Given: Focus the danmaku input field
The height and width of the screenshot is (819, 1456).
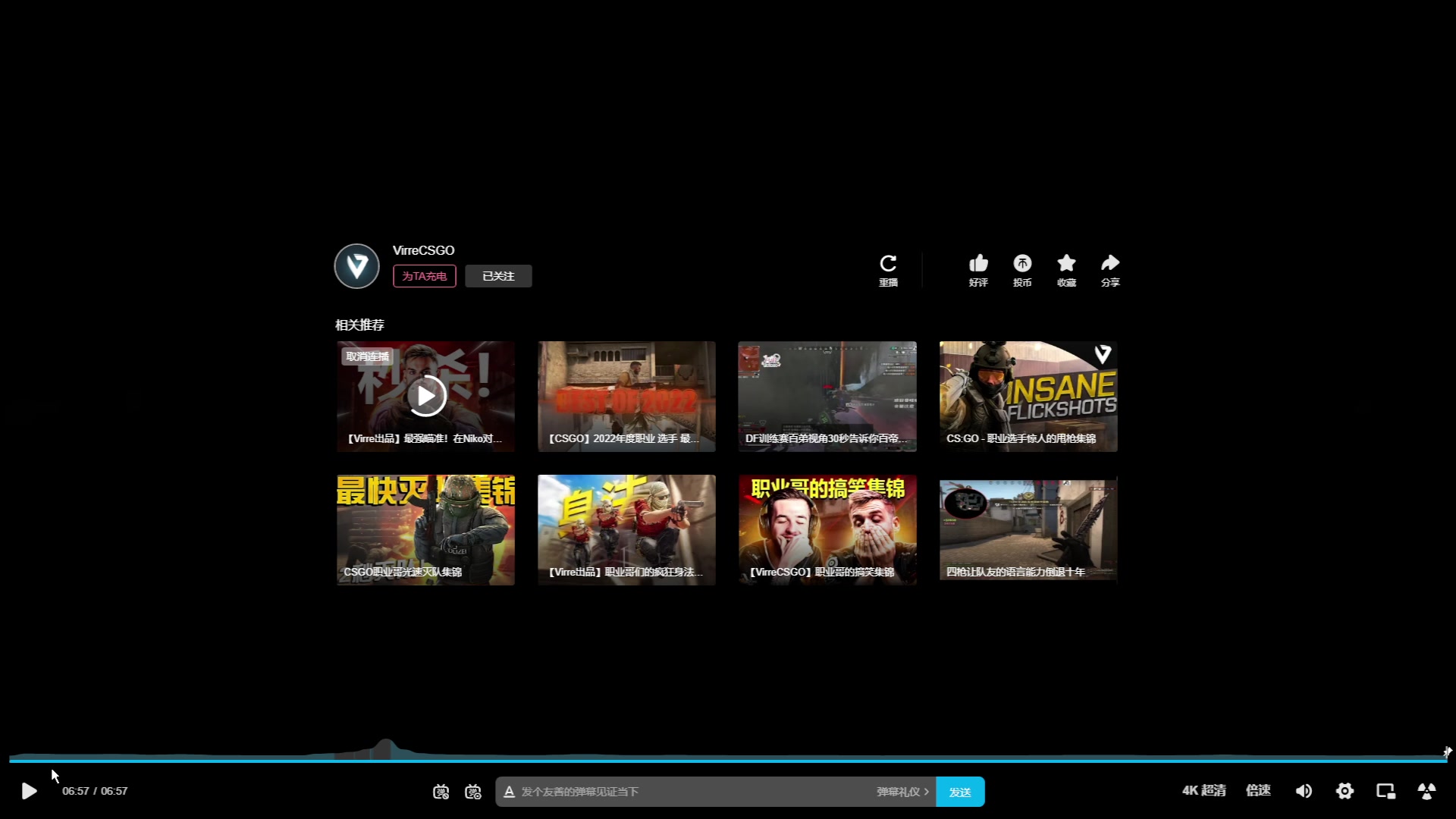Looking at the screenshot, I should 694,792.
